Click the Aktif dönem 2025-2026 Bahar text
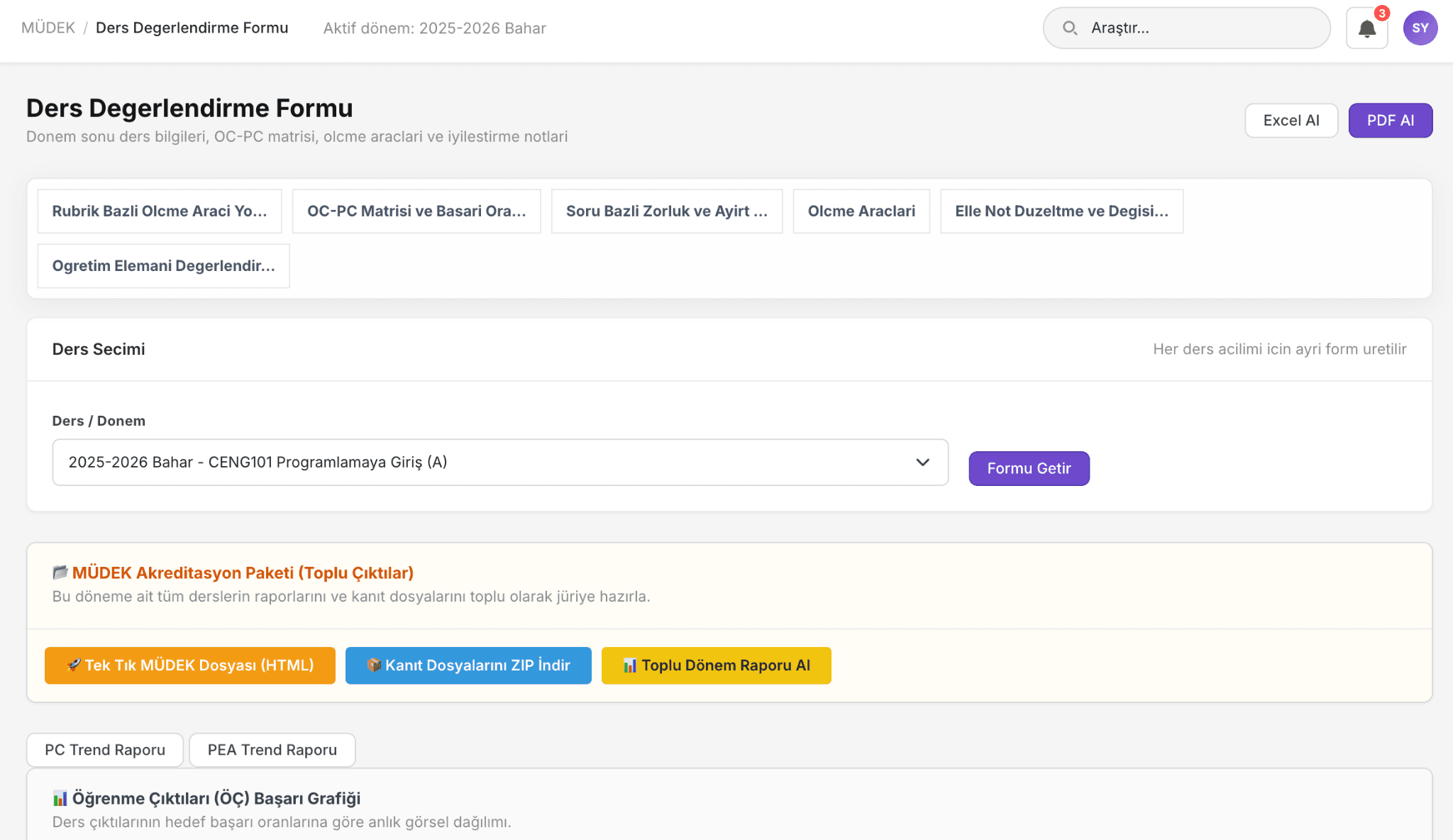This screenshot has height=840, width=1453. pos(435,28)
